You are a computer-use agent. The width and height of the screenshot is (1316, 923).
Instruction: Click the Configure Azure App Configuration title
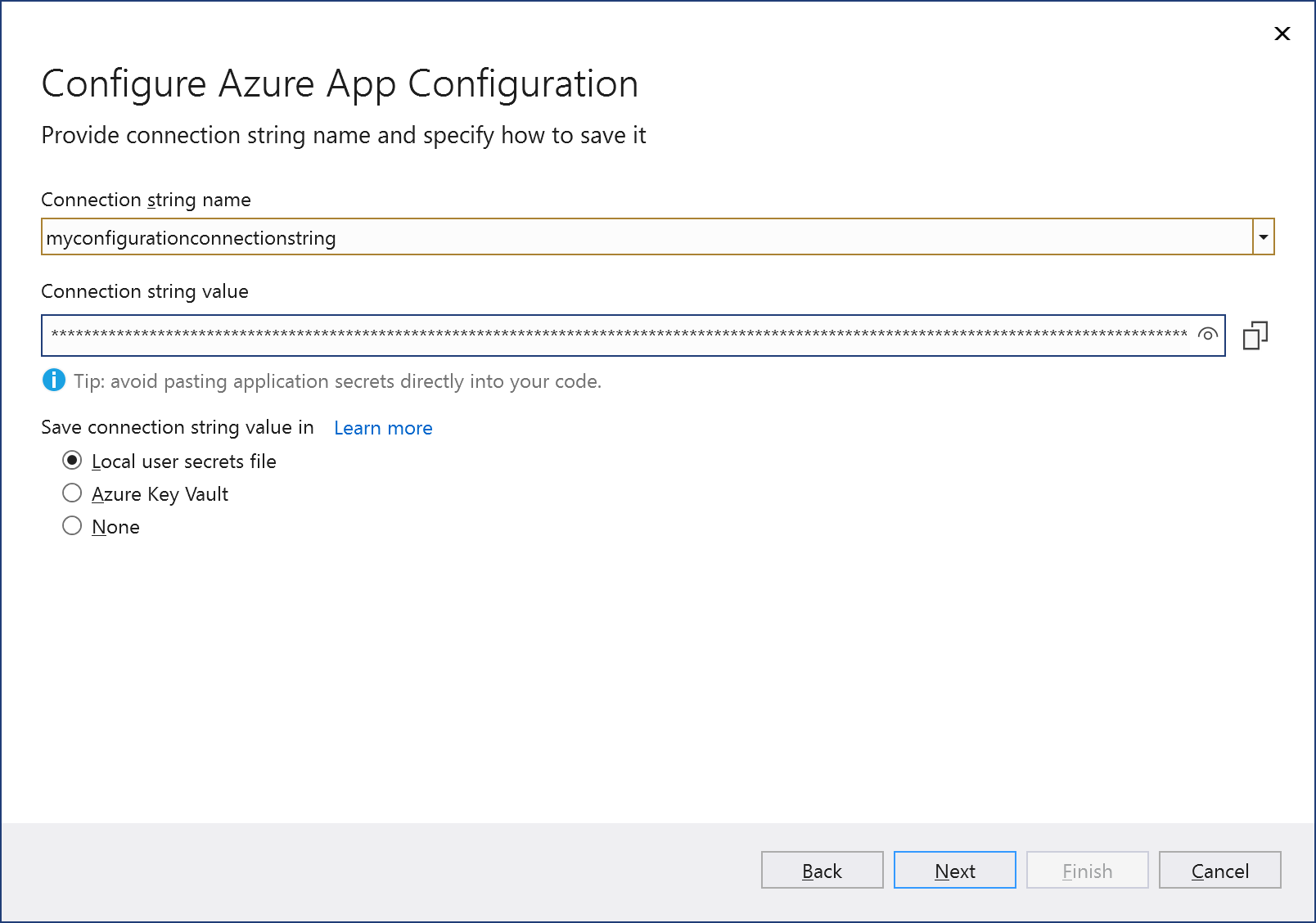(340, 83)
